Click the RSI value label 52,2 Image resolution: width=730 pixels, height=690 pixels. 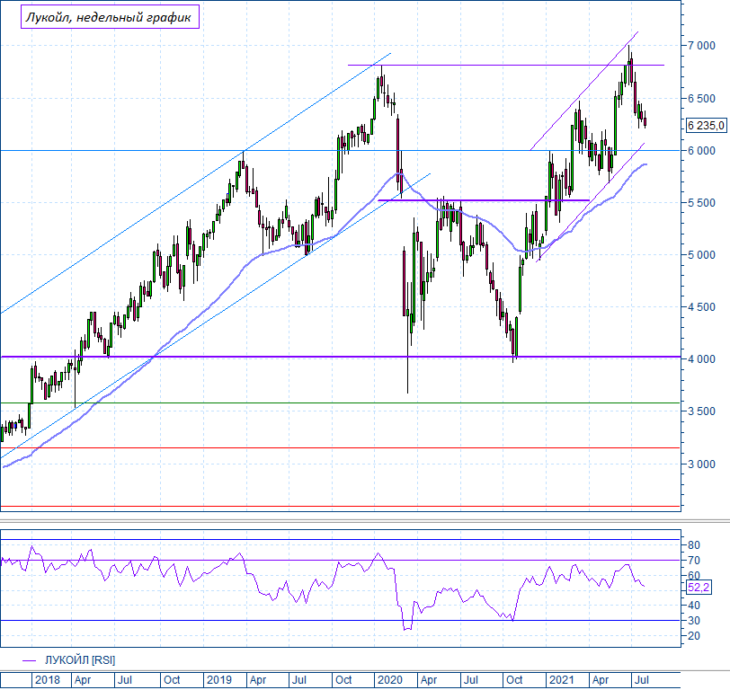click(698, 588)
